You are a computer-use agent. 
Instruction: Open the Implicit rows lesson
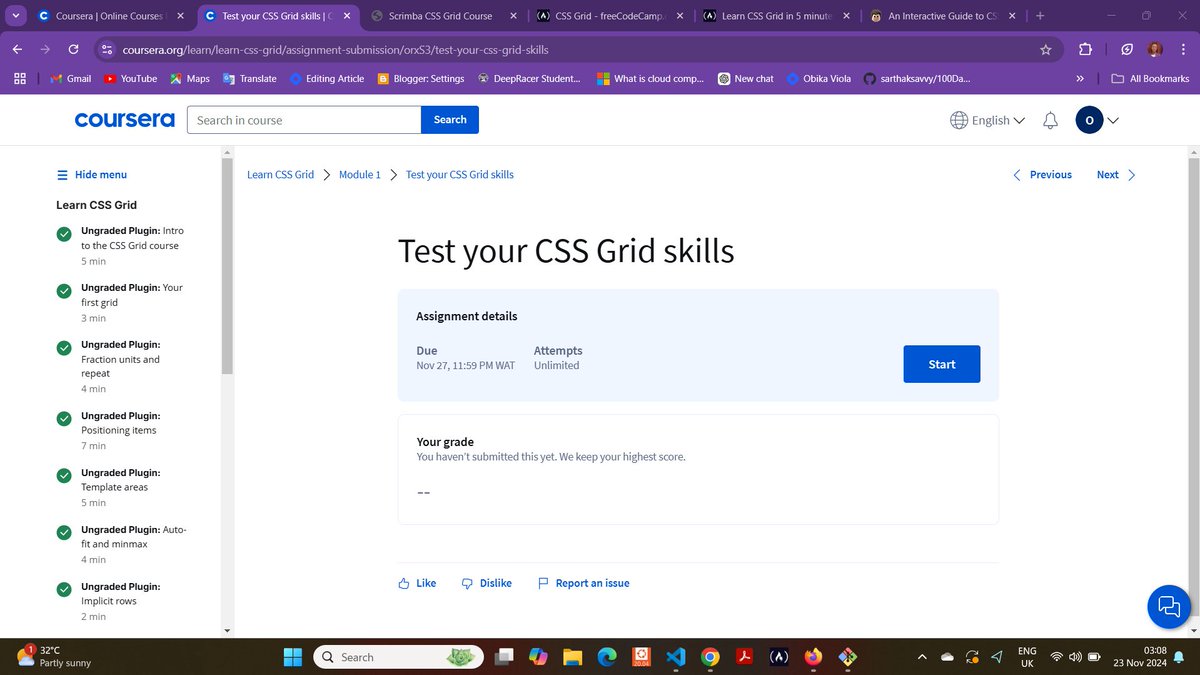click(x=120, y=601)
